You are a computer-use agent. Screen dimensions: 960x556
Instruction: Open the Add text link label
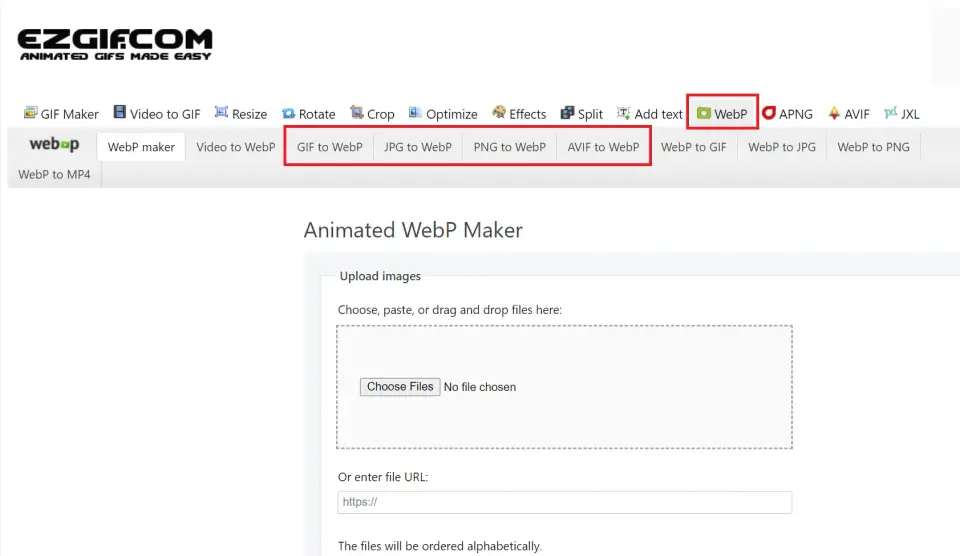pyautogui.click(x=658, y=115)
